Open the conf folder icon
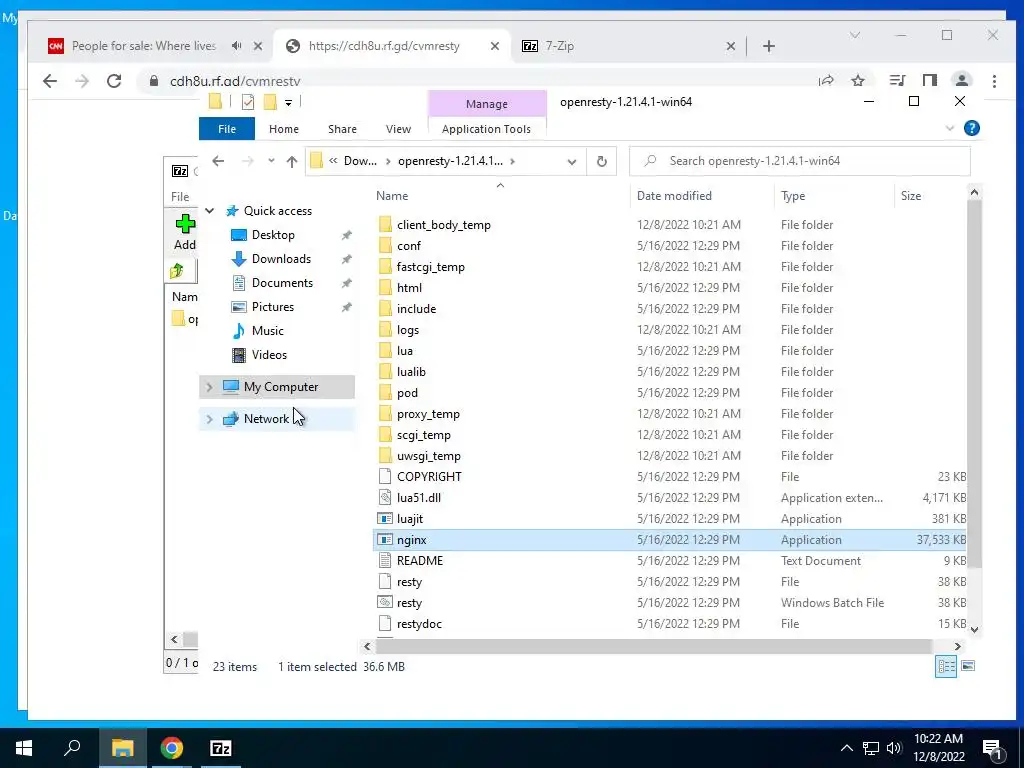This screenshot has width=1024, height=768. tap(385, 246)
